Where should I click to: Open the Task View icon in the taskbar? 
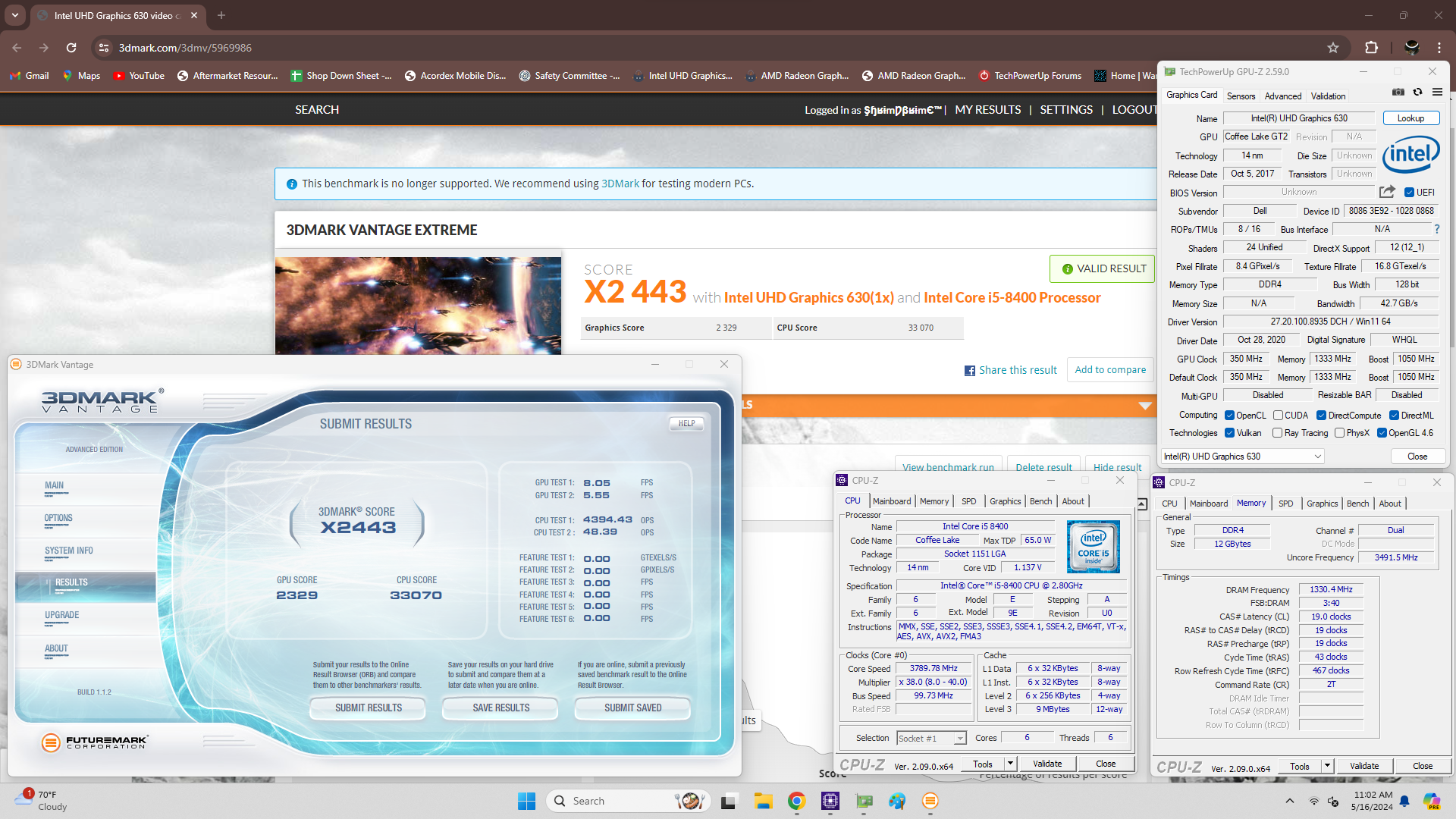(x=729, y=801)
